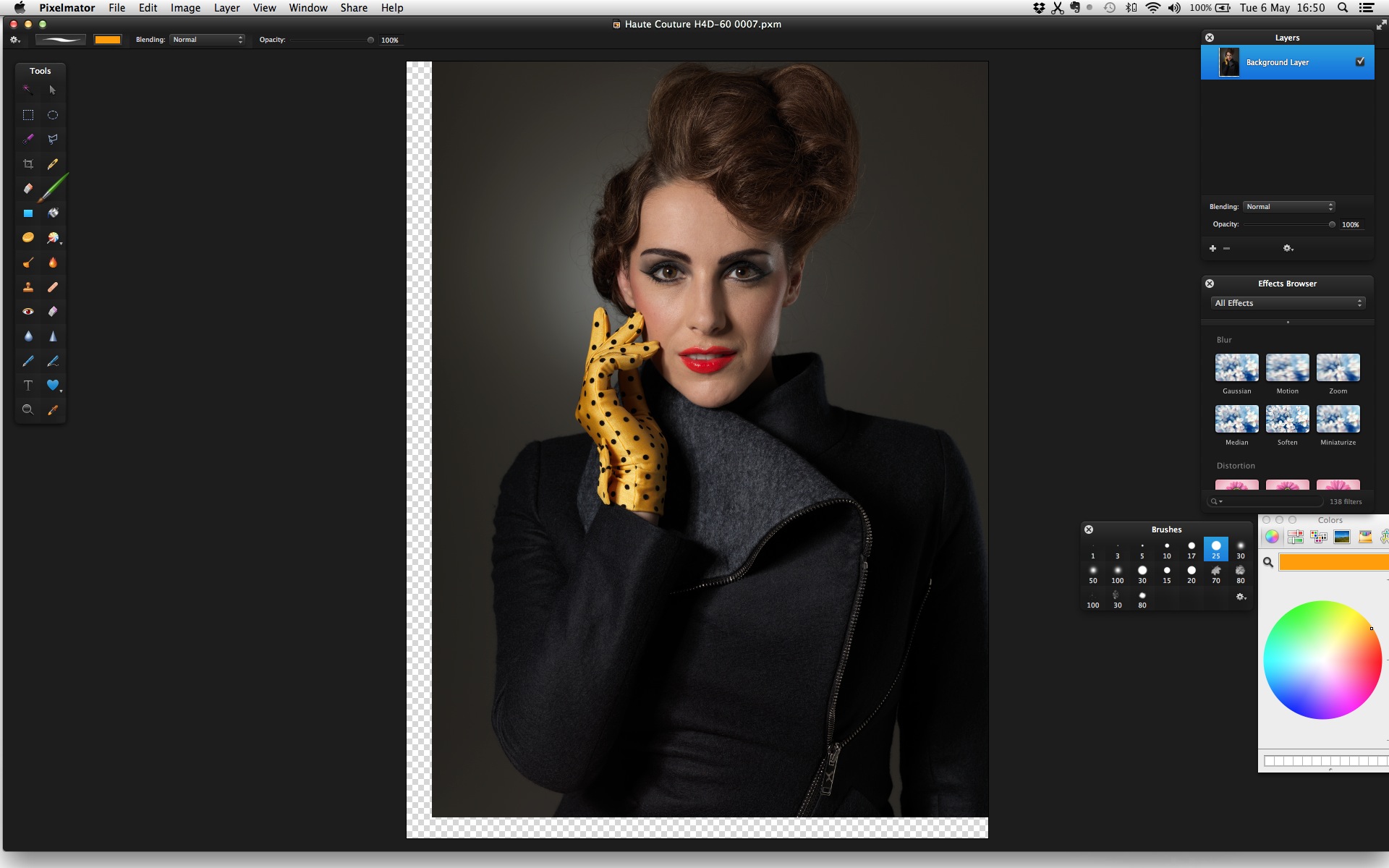This screenshot has height=868, width=1389.
Task: Toggle Background Layer visibility checkbox
Action: 1360,62
